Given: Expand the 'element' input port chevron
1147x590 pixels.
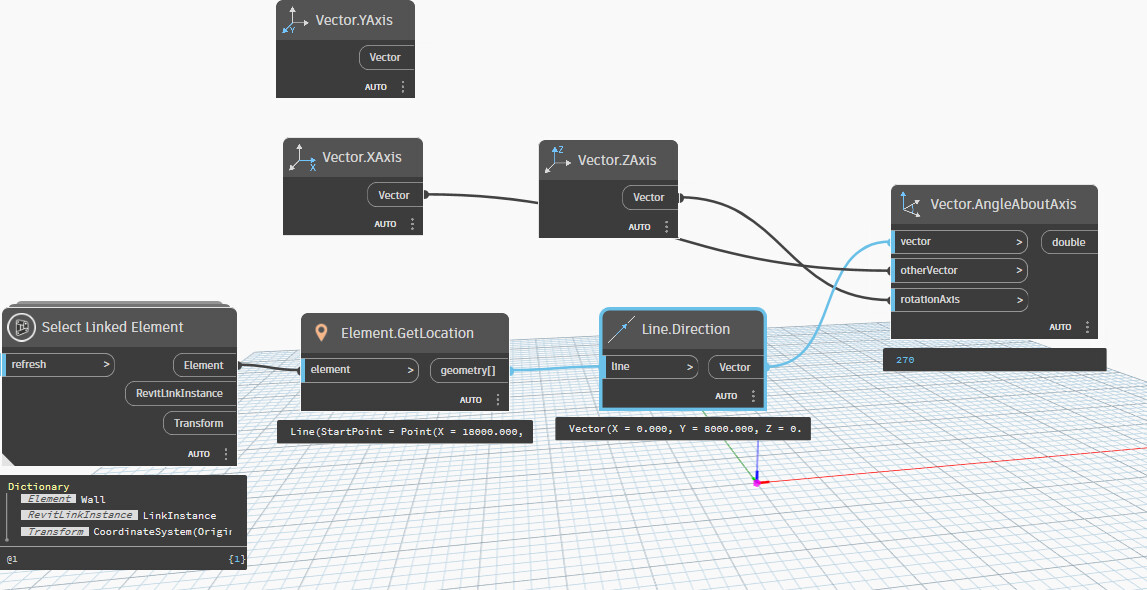Looking at the screenshot, I should tap(410, 370).
